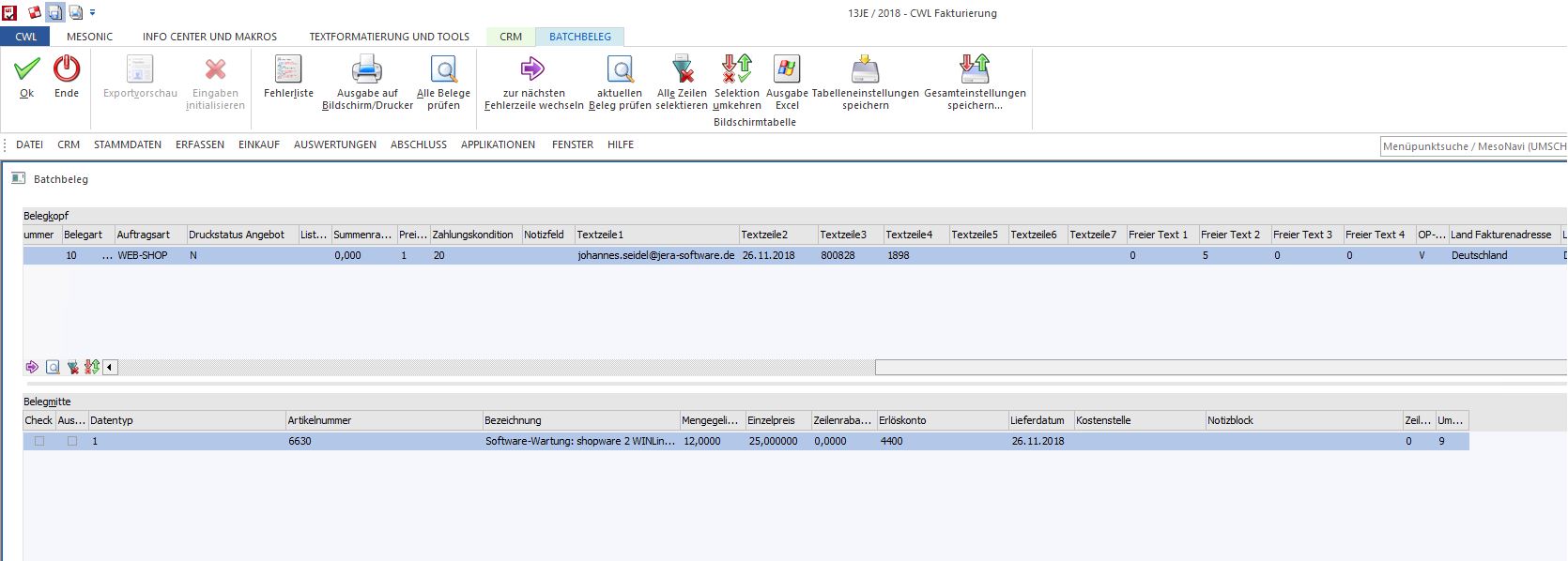Image resolution: width=1568 pixels, height=561 pixels.
Task: Click scroll-left arrow of Belegkopf scrollbar
Action: point(110,367)
